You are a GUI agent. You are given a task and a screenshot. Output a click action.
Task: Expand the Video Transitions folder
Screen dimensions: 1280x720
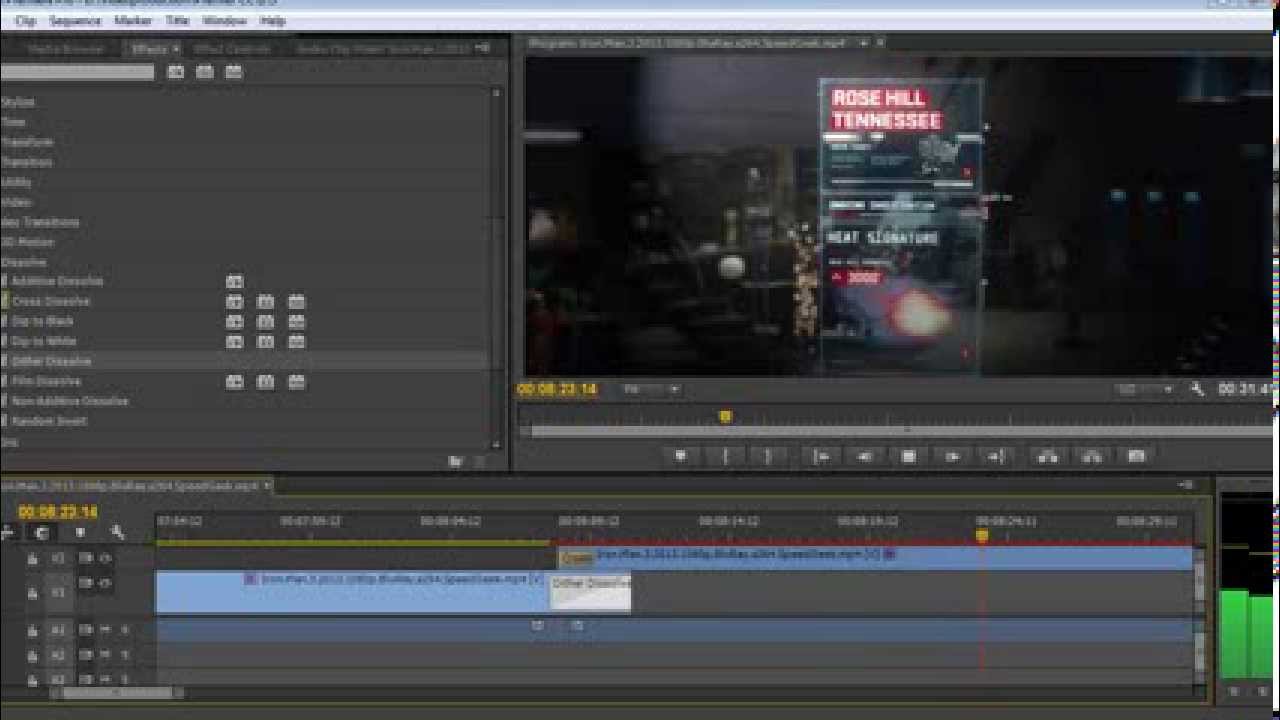tap(40, 222)
